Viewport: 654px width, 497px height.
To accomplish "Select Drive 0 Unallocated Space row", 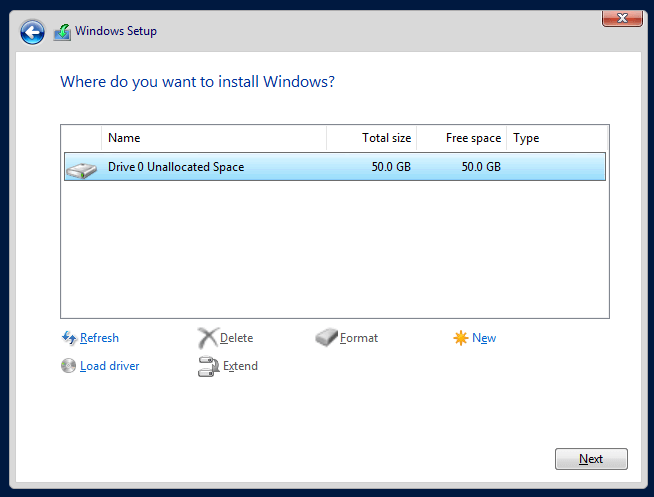I will (x=335, y=167).
